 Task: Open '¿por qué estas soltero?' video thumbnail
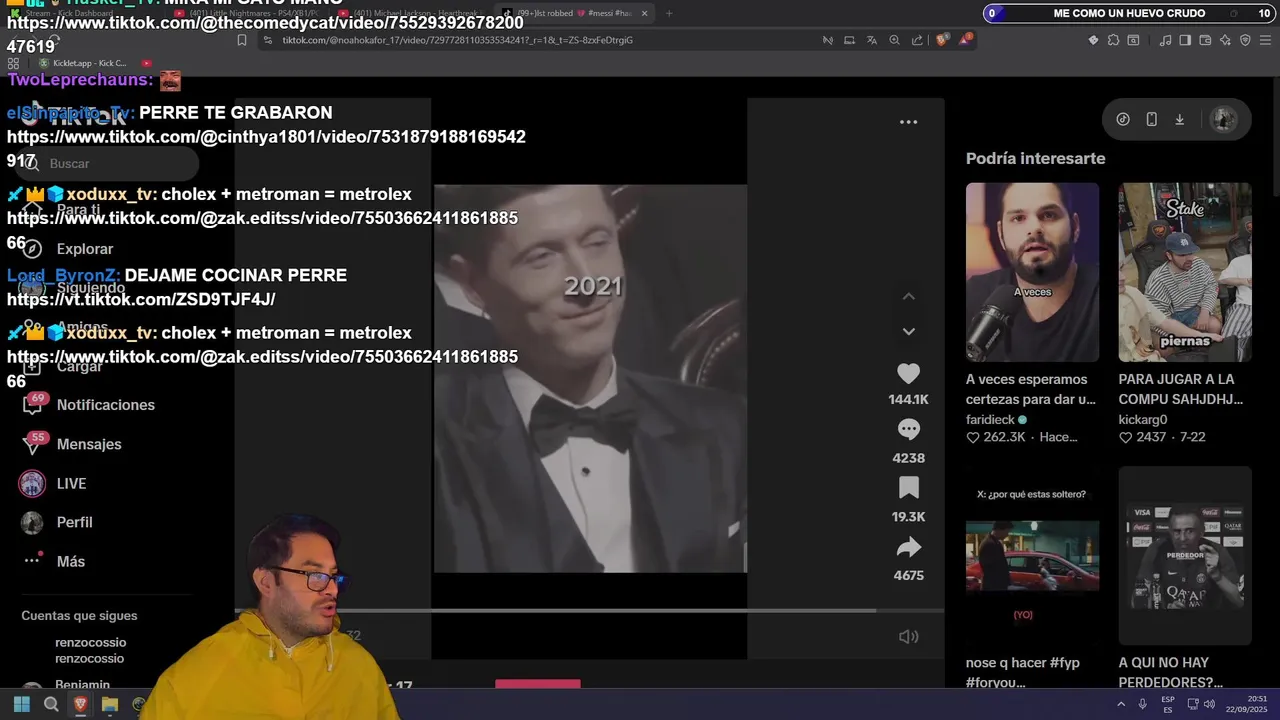click(x=1032, y=555)
